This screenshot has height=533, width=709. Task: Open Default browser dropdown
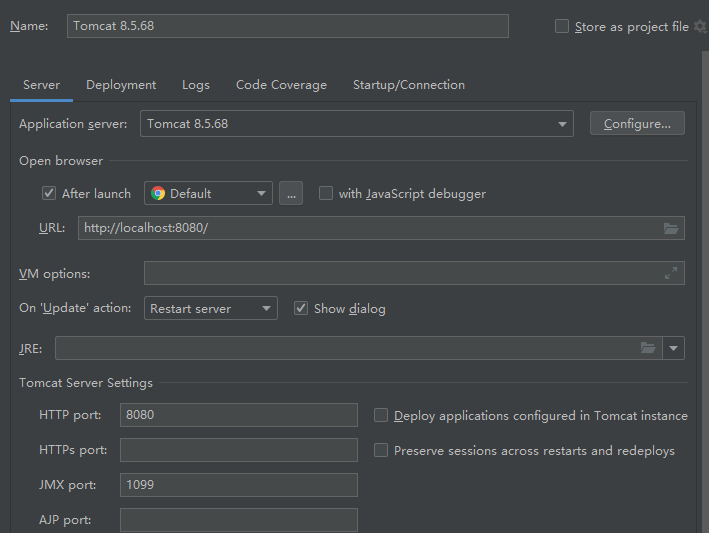click(x=208, y=193)
